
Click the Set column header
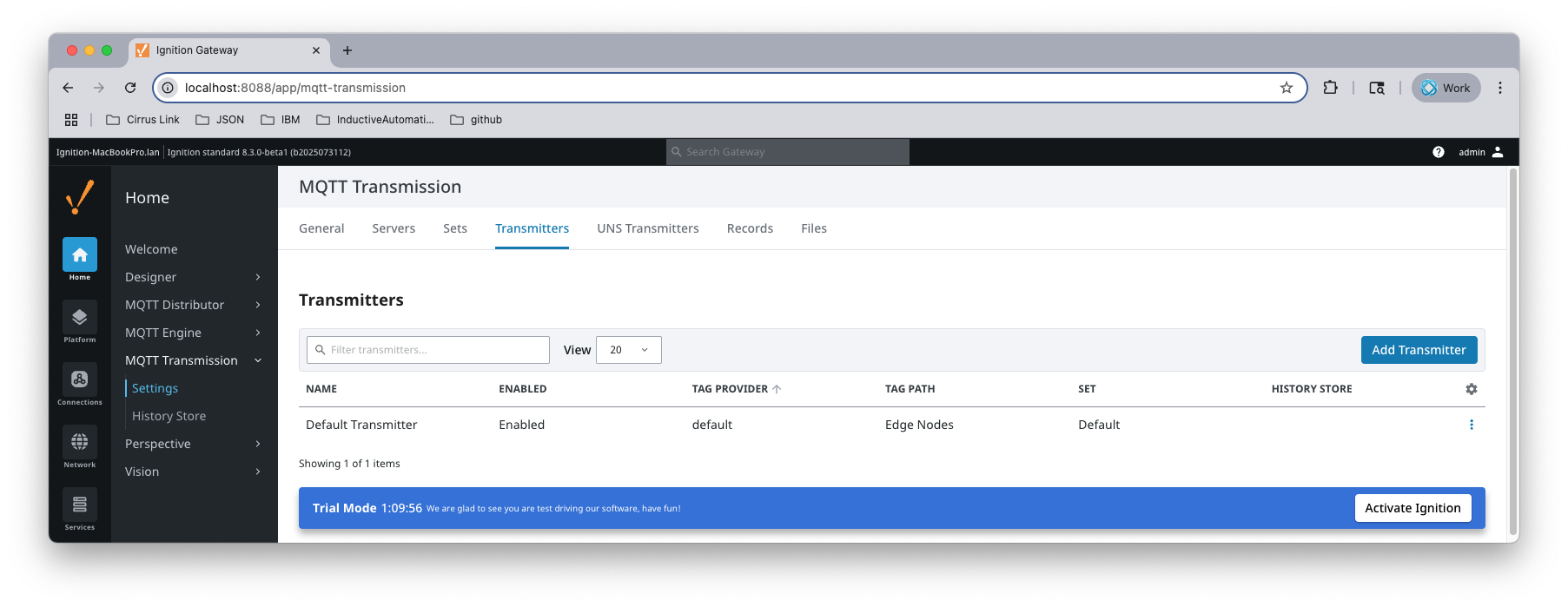tap(1087, 389)
